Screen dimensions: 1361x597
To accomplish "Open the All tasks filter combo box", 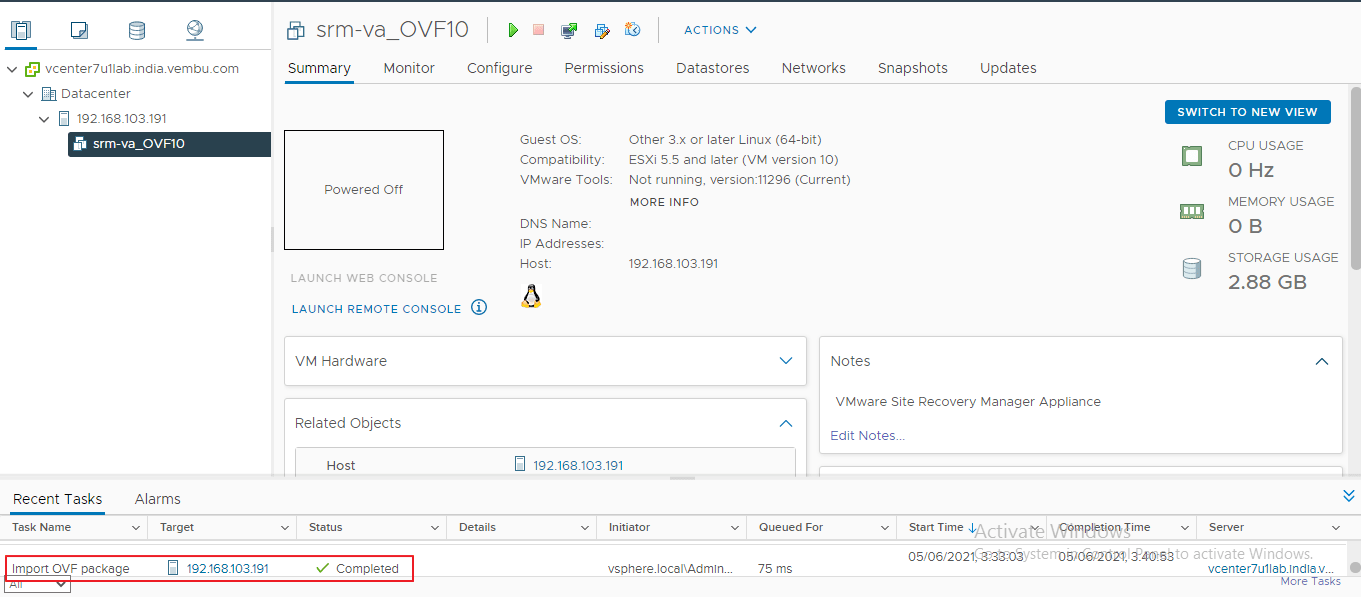I will 38,584.
